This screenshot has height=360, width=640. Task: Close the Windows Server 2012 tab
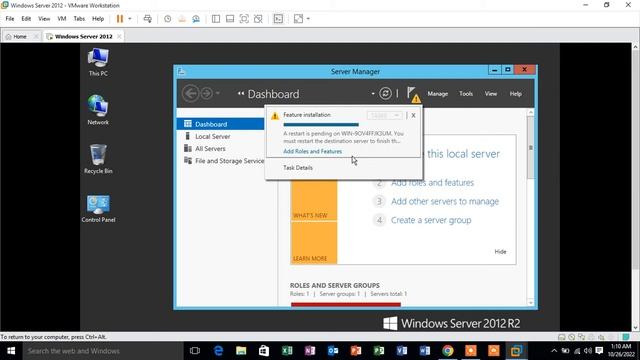click(x=119, y=36)
